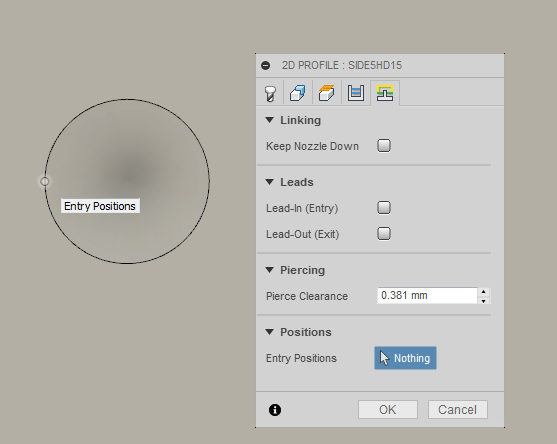Select the Linking tab icon
557x444 pixels.
click(385, 93)
